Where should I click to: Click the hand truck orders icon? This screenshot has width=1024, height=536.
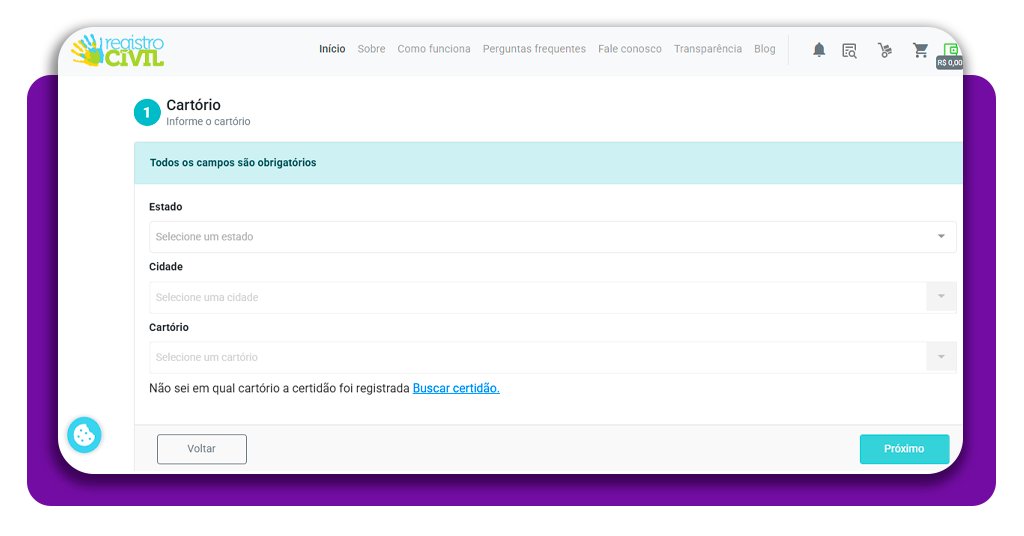(885, 50)
